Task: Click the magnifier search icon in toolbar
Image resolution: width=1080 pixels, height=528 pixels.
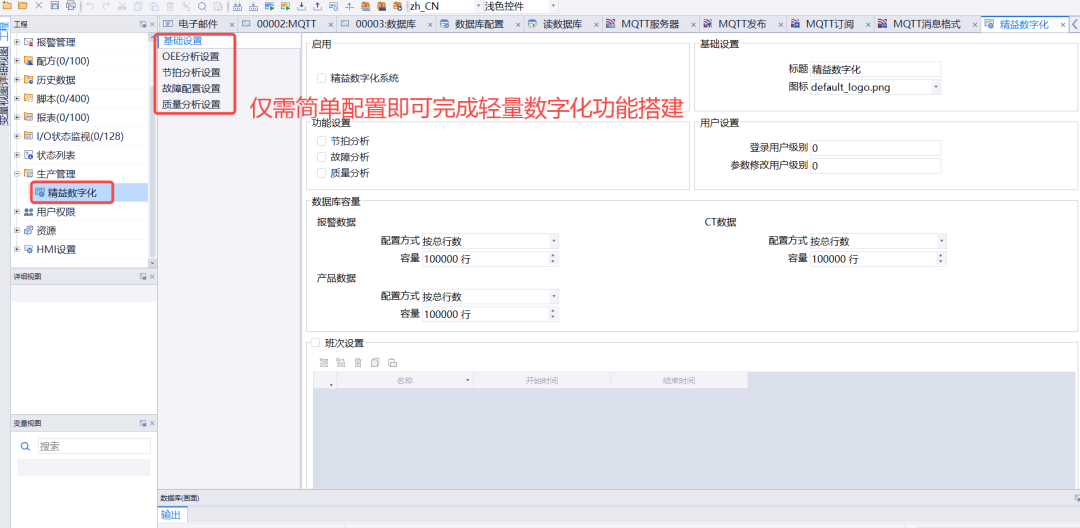Action: [202, 6]
